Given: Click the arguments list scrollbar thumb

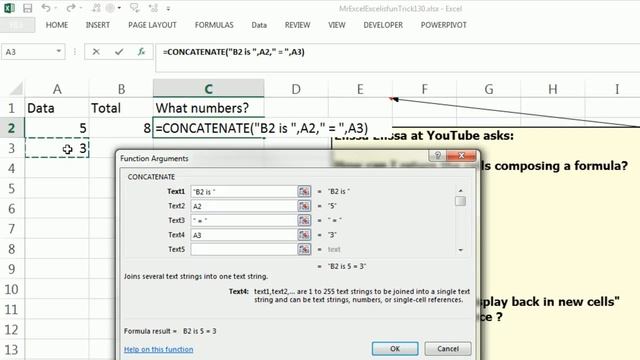Looking at the screenshot, I should (460, 201).
